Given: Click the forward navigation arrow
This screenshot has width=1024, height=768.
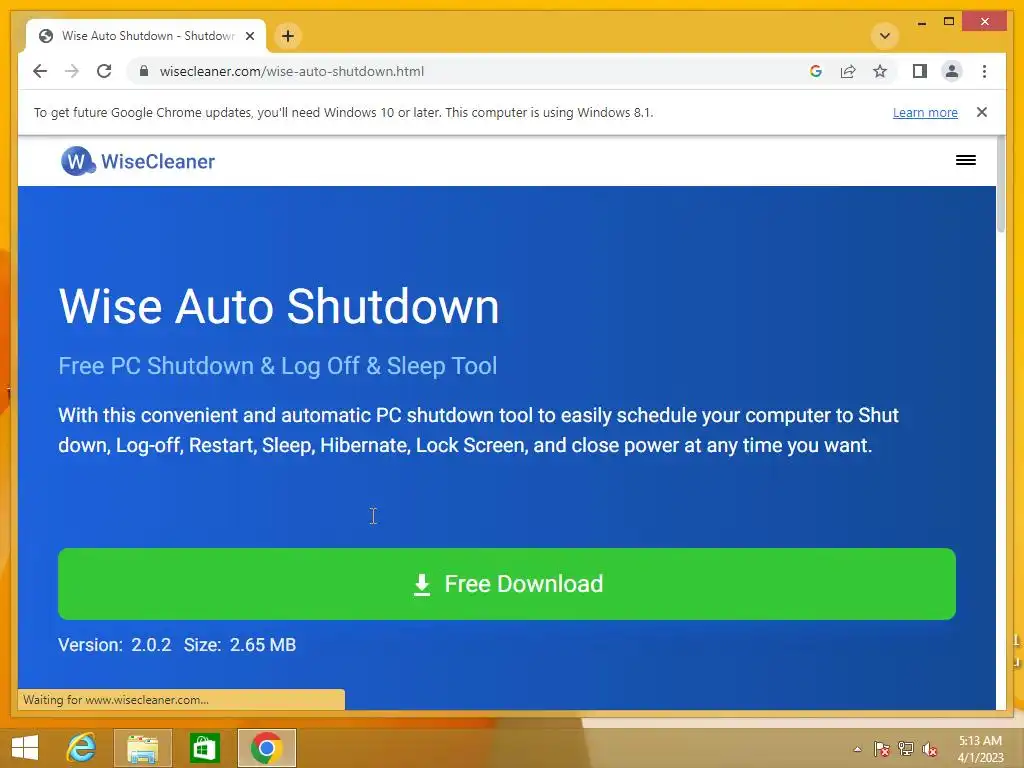Looking at the screenshot, I should pos(72,71).
